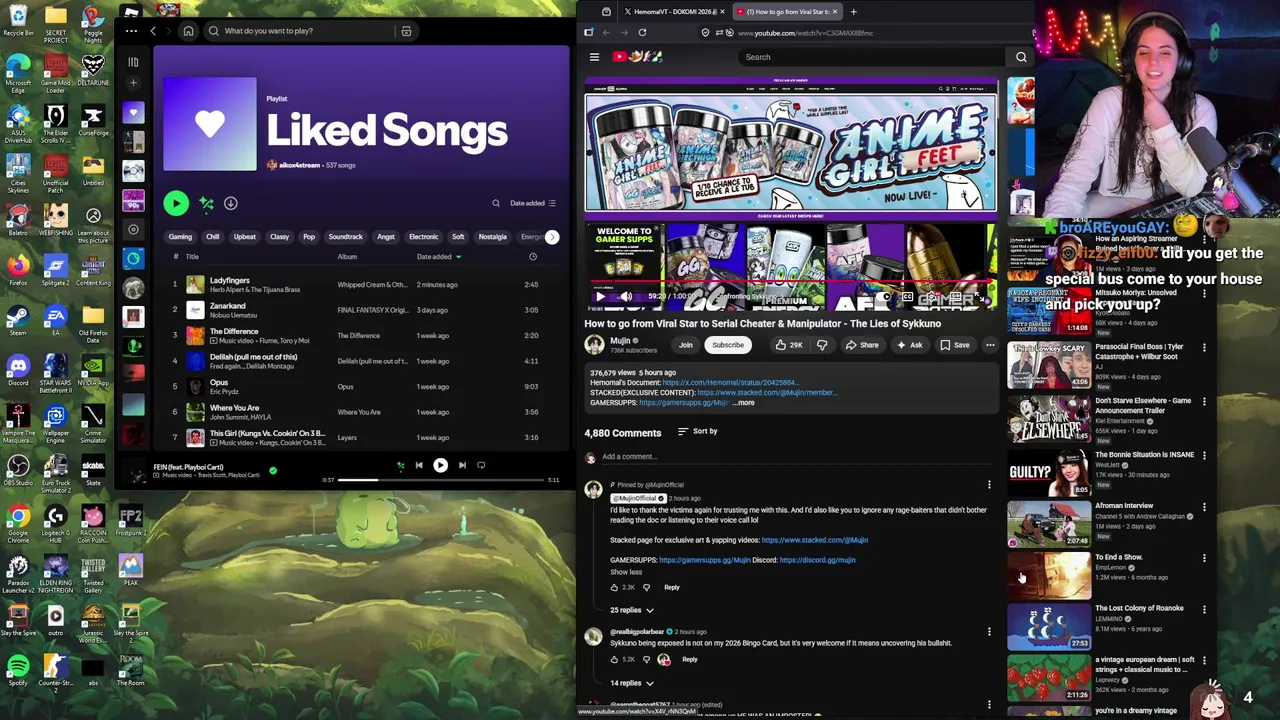Go back in Spotify navigation

click(153, 31)
